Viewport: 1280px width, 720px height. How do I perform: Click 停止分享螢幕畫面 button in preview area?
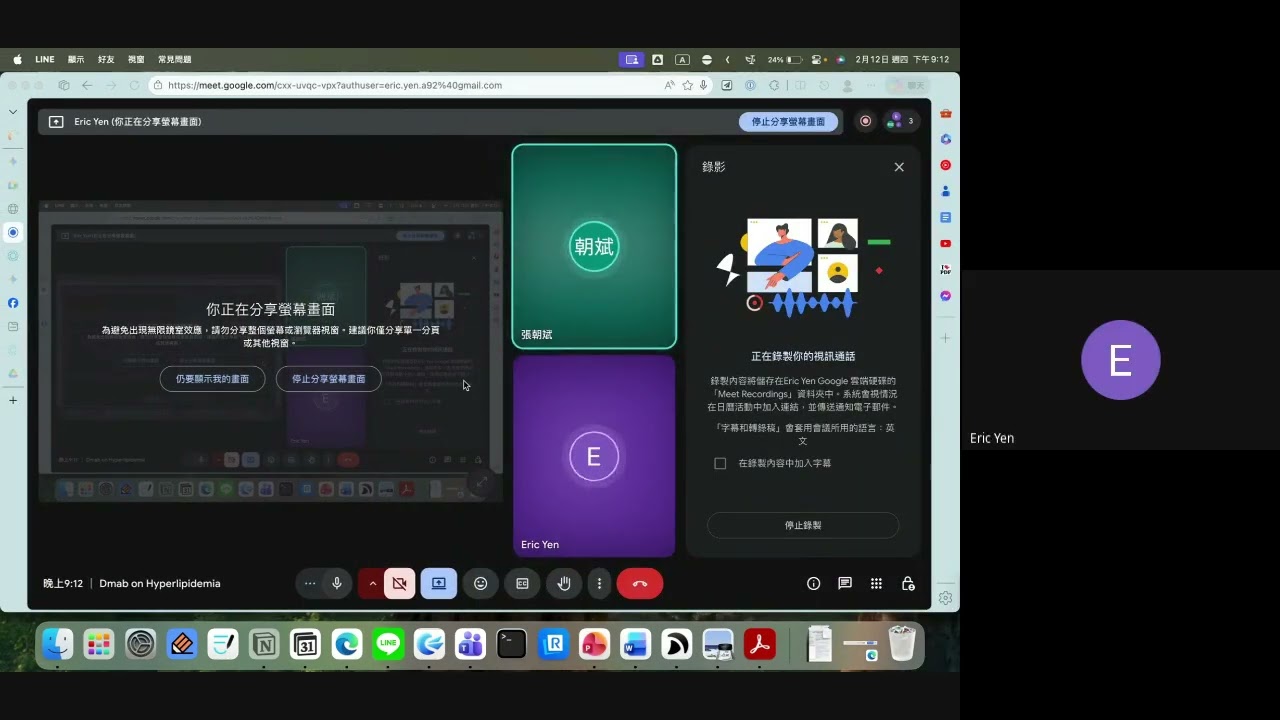pos(328,379)
